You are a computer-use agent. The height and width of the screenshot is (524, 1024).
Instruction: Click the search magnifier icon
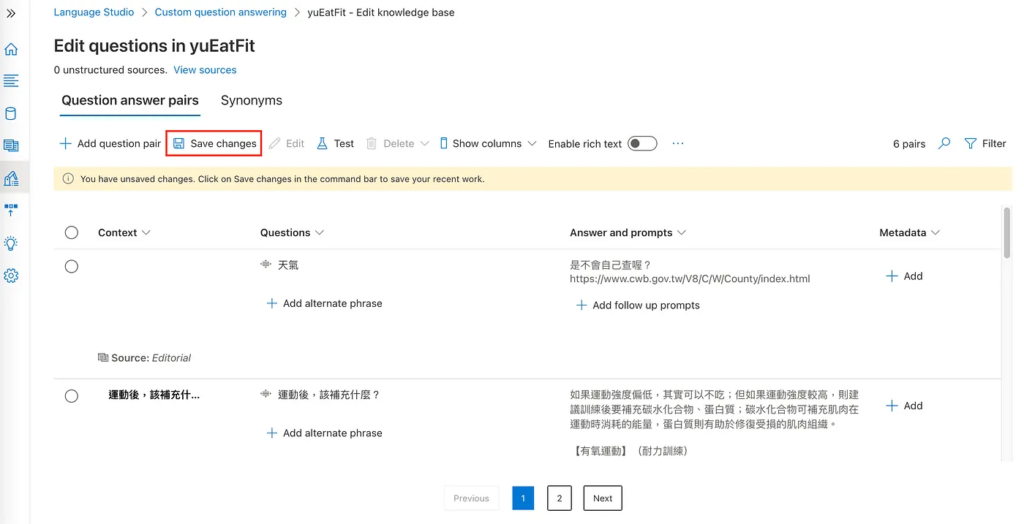[944, 144]
